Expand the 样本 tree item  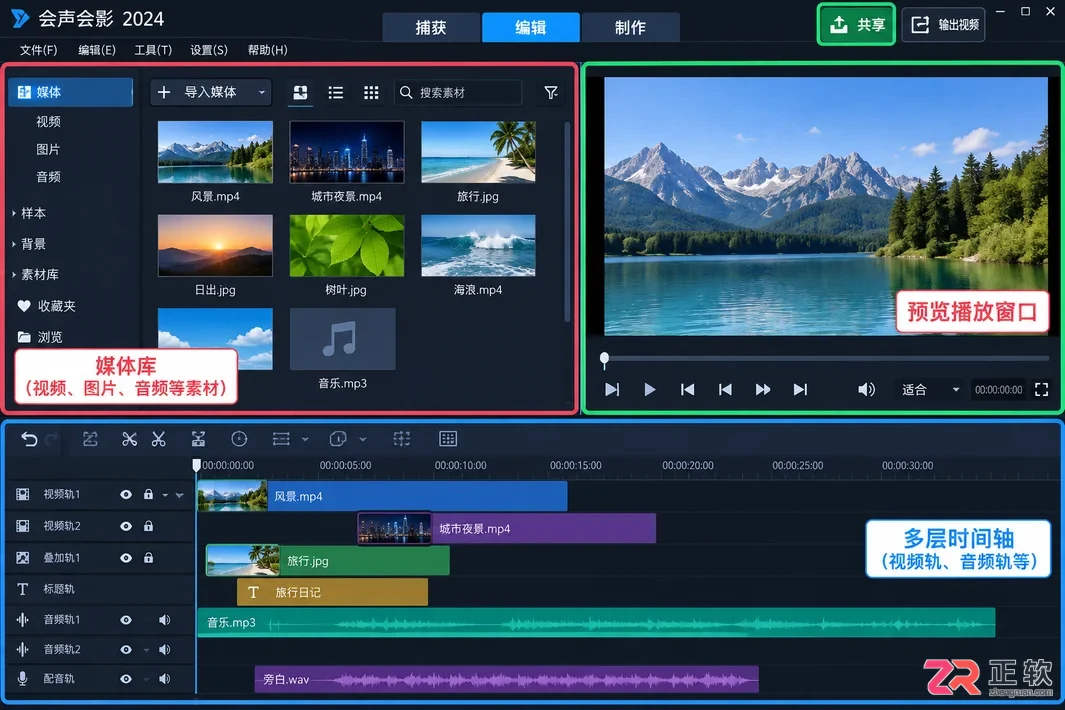pyautogui.click(x=14, y=213)
